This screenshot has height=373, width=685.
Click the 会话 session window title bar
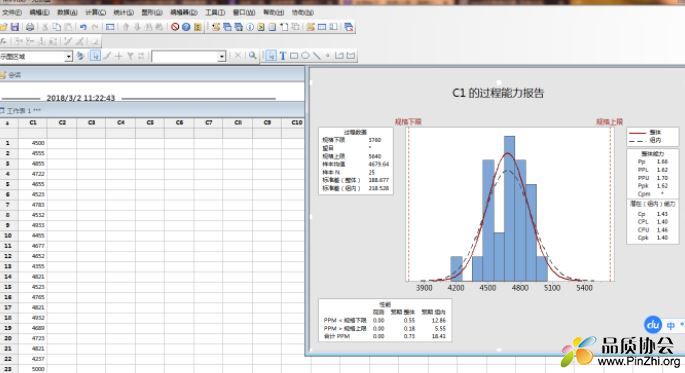click(152, 75)
